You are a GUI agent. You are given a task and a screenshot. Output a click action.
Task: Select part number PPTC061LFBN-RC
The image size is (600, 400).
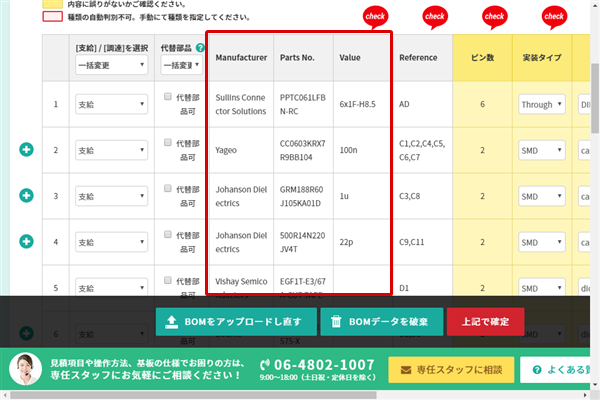(303, 104)
